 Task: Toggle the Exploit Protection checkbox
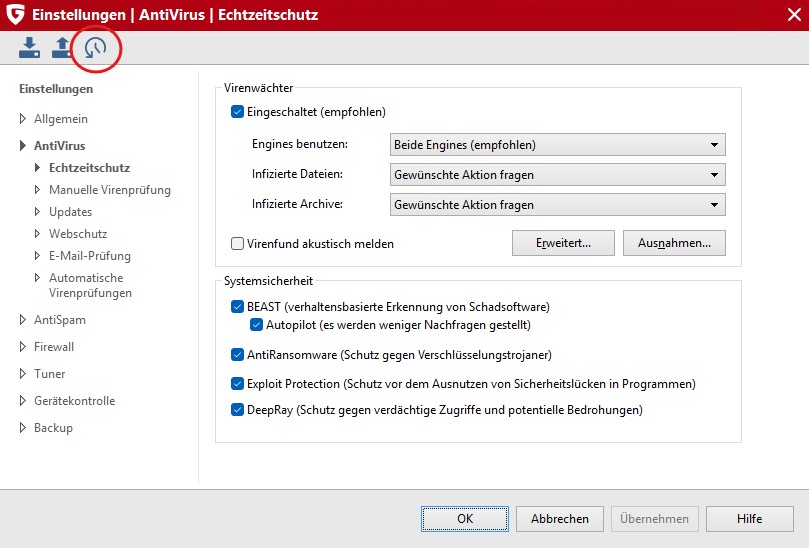237,384
